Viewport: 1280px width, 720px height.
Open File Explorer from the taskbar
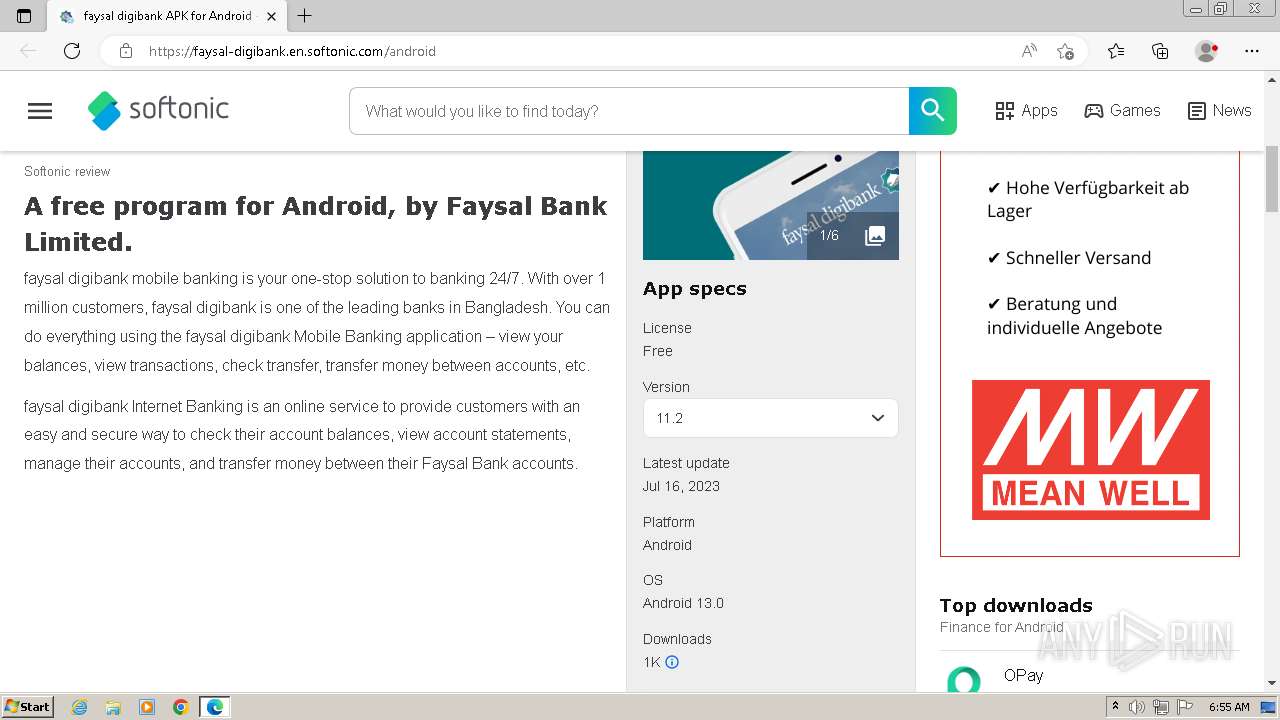(113, 707)
